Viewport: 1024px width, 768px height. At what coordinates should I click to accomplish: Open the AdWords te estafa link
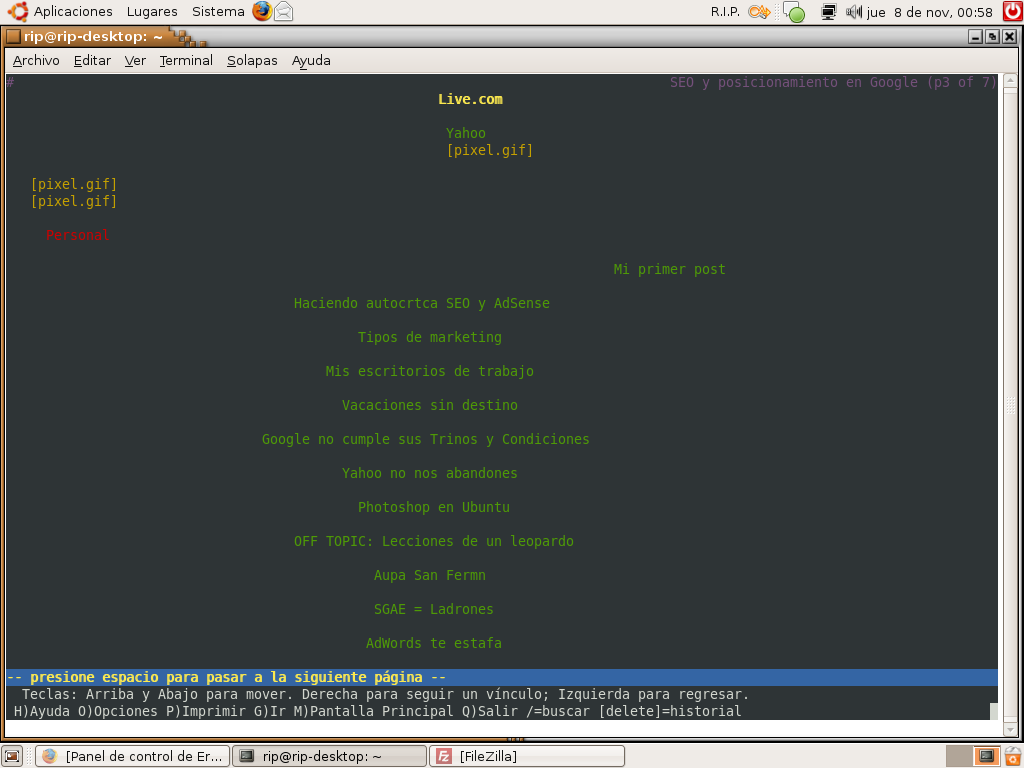(x=434, y=643)
